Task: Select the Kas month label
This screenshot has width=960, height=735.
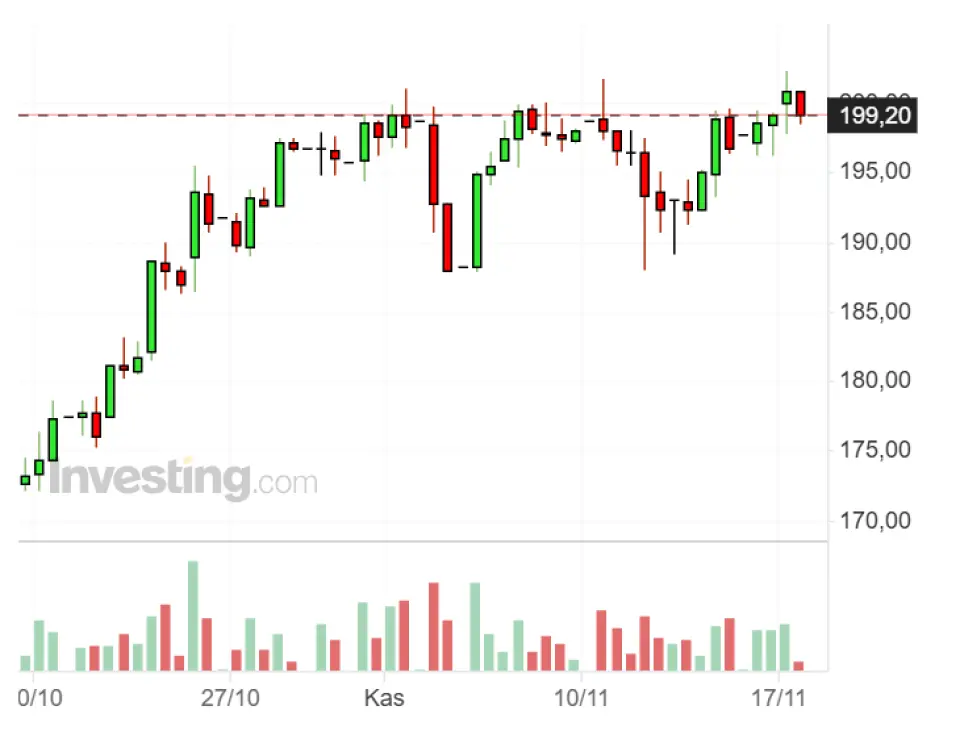Action: pos(385,697)
